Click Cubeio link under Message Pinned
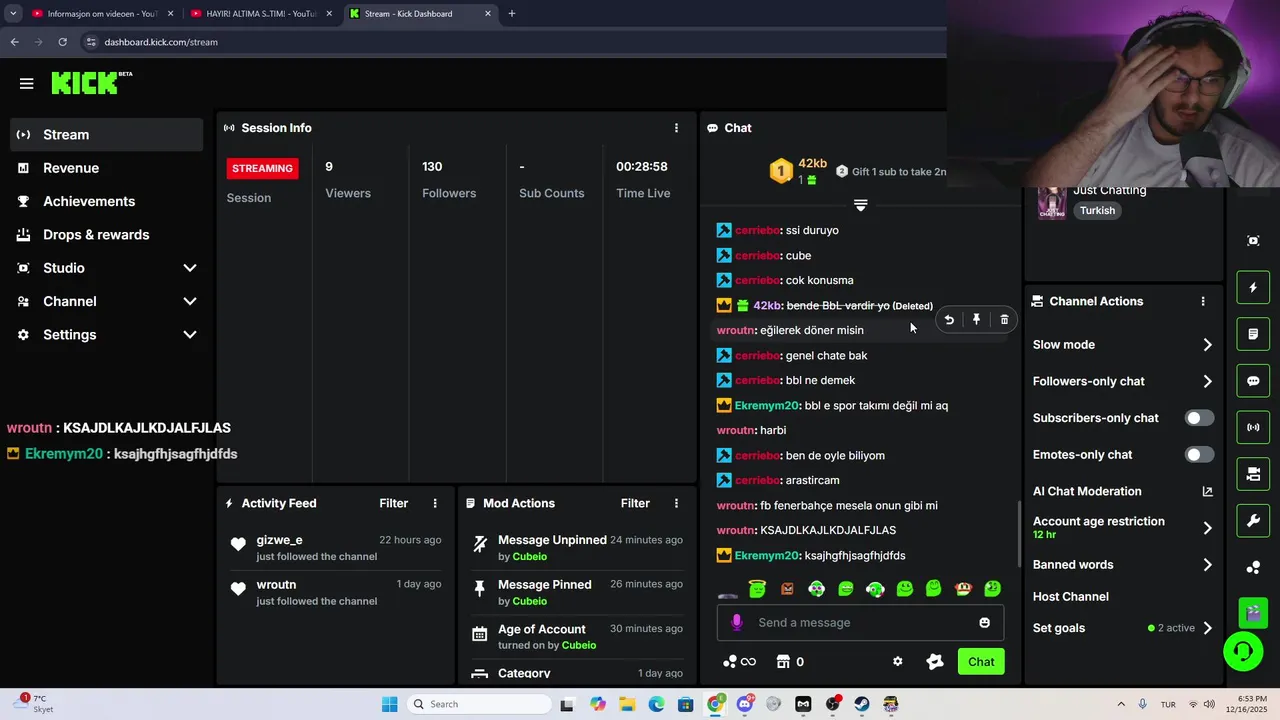 529,602
